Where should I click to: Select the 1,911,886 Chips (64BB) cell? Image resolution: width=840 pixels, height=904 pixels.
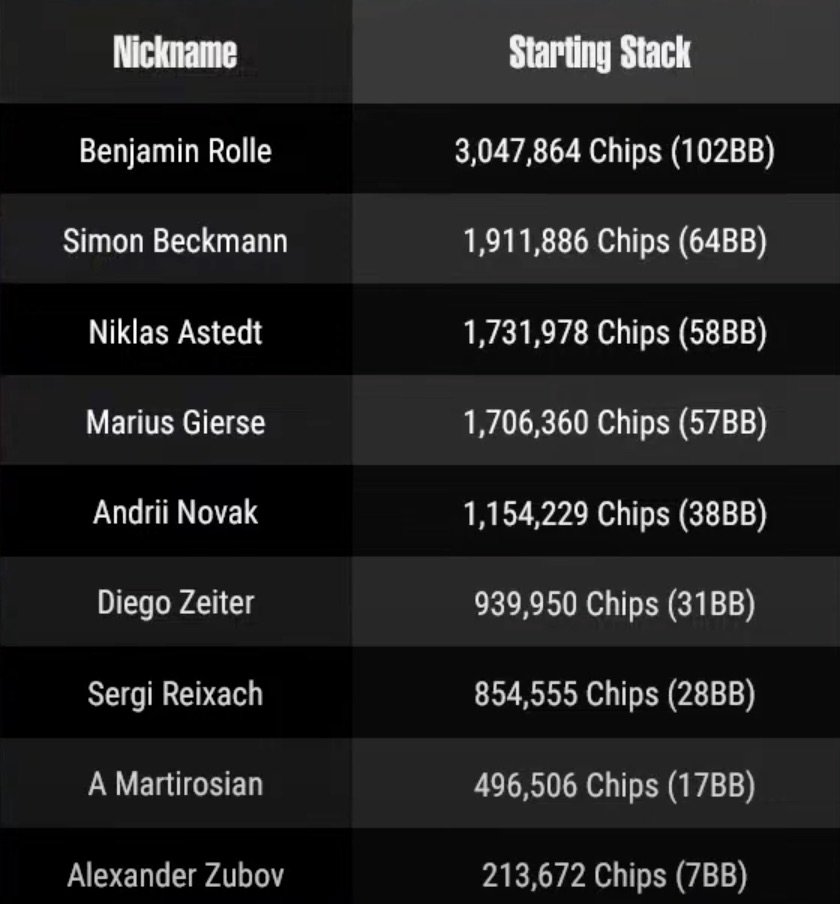coord(614,241)
